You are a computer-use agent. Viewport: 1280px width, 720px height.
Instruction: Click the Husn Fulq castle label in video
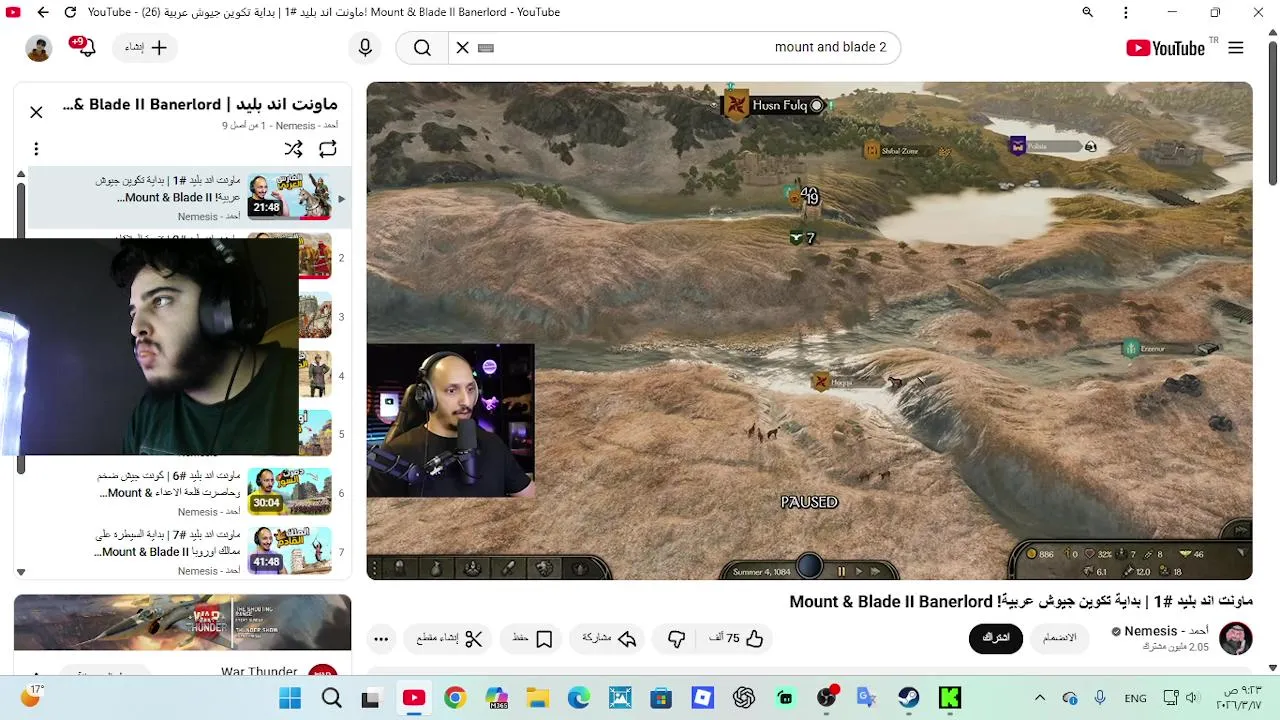click(778, 105)
